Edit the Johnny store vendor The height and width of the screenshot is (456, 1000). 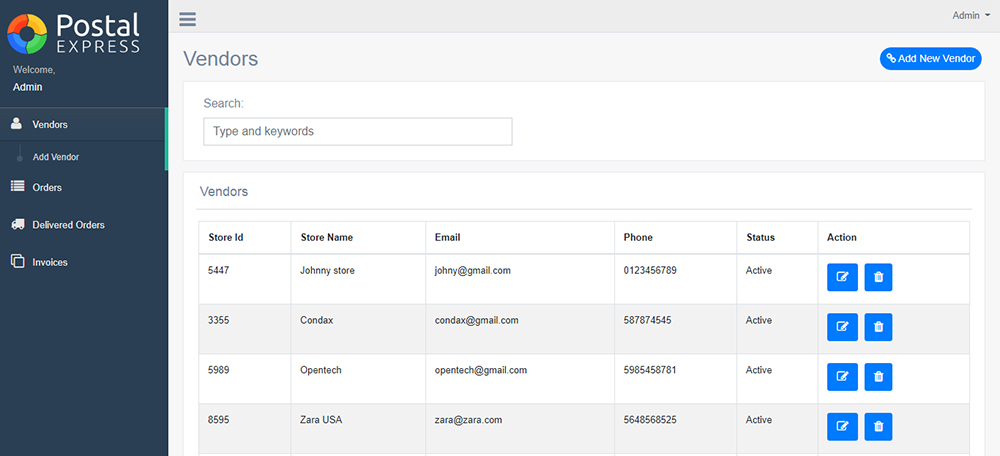click(x=842, y=277)
